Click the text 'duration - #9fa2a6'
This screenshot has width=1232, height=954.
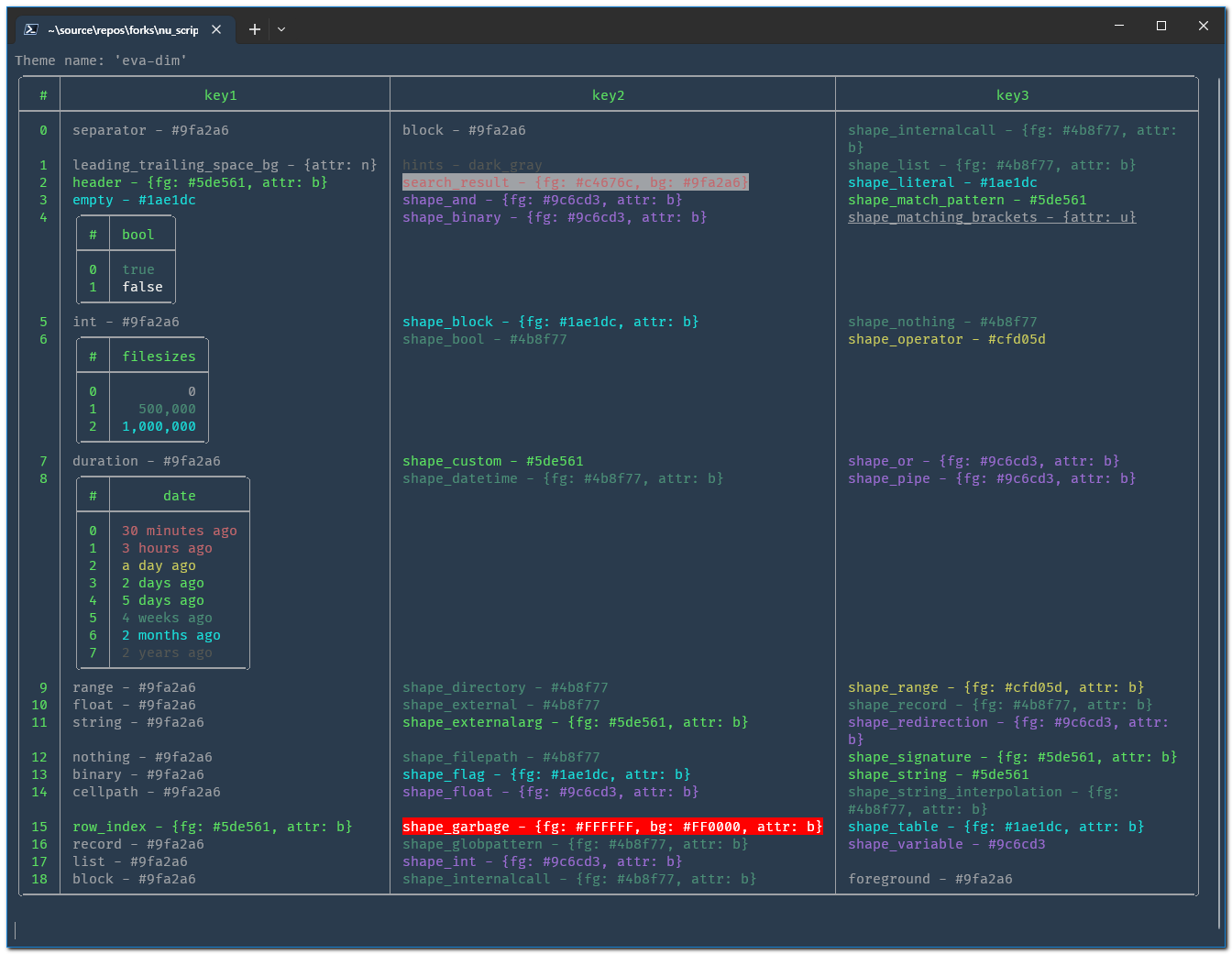pyautogui.click(x=147, y=461)
